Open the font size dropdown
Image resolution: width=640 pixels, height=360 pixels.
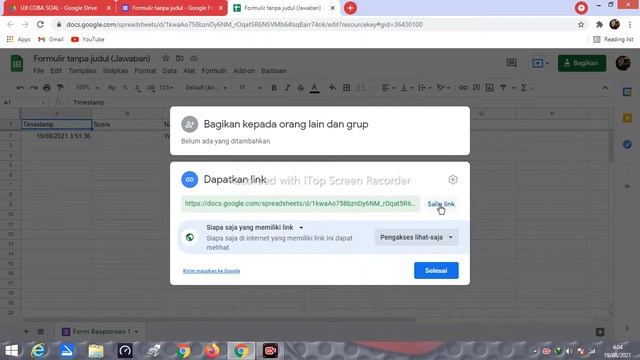(250, 88)
